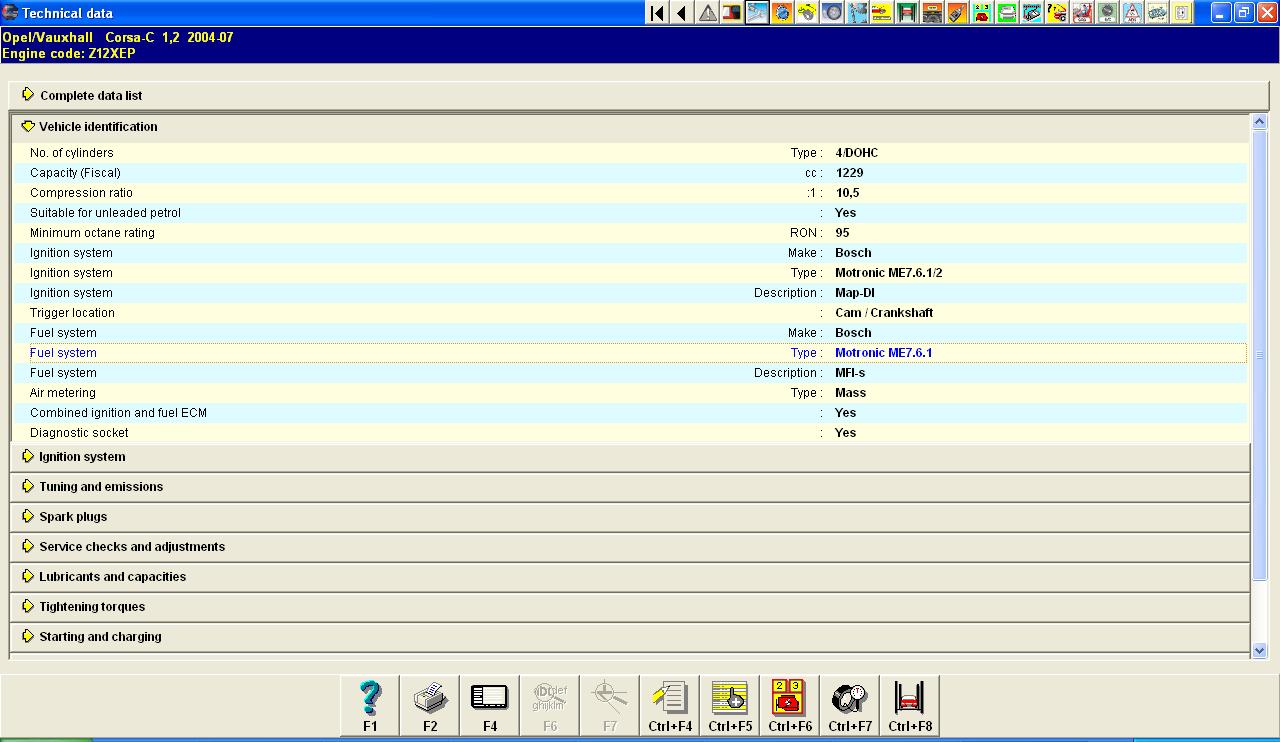The height and width of the screenshot is (742, 1280).
Task: Click the Ctrl+F4 notes button
Action: point(670,706)
